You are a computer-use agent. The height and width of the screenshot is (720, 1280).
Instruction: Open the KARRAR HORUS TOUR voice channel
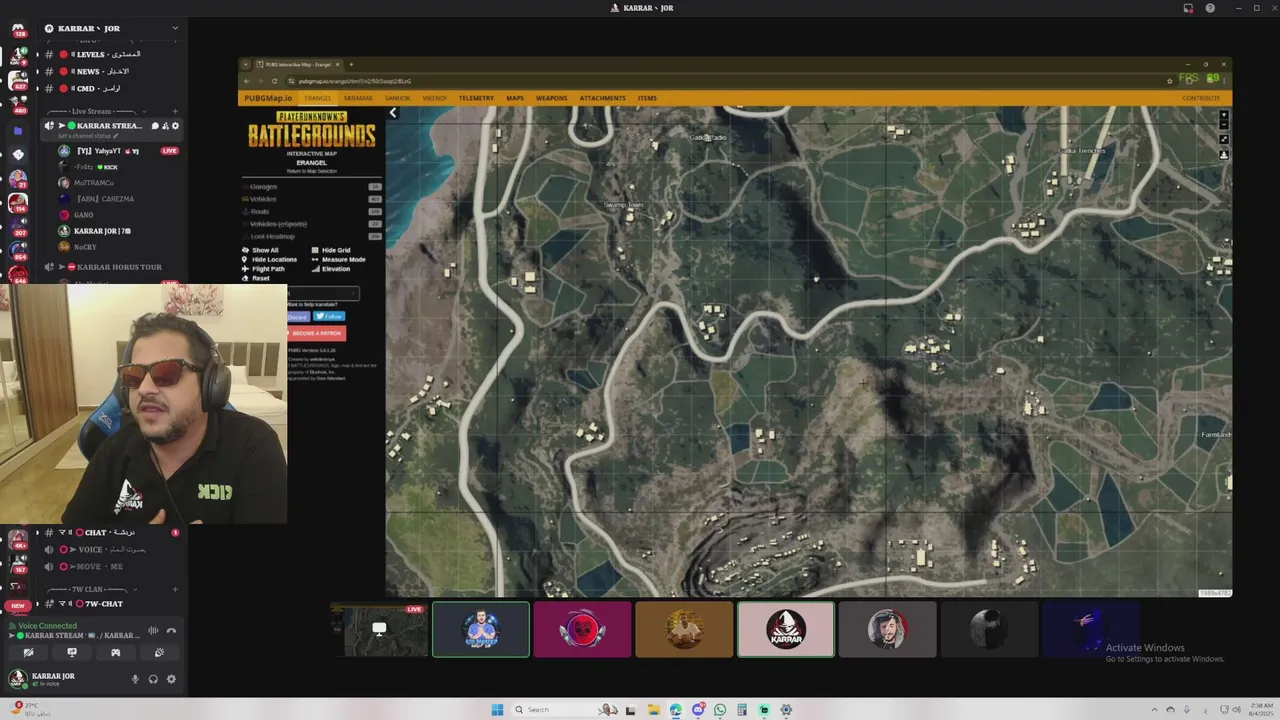[110, 267]
